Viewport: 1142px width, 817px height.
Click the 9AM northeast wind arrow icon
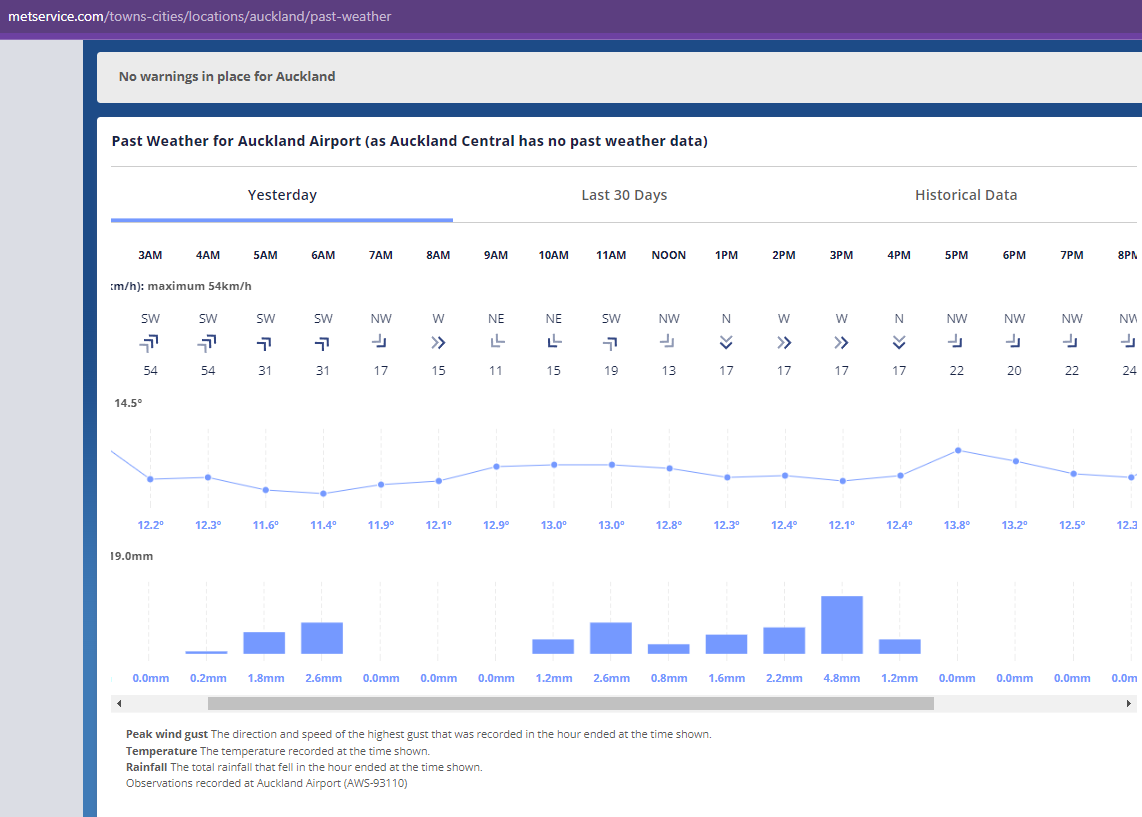496,342
